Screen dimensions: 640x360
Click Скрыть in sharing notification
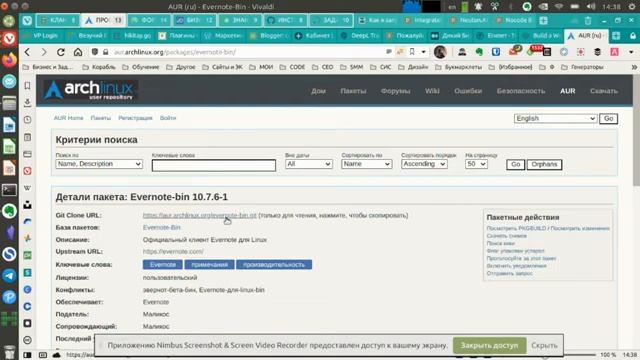(544, 345)
